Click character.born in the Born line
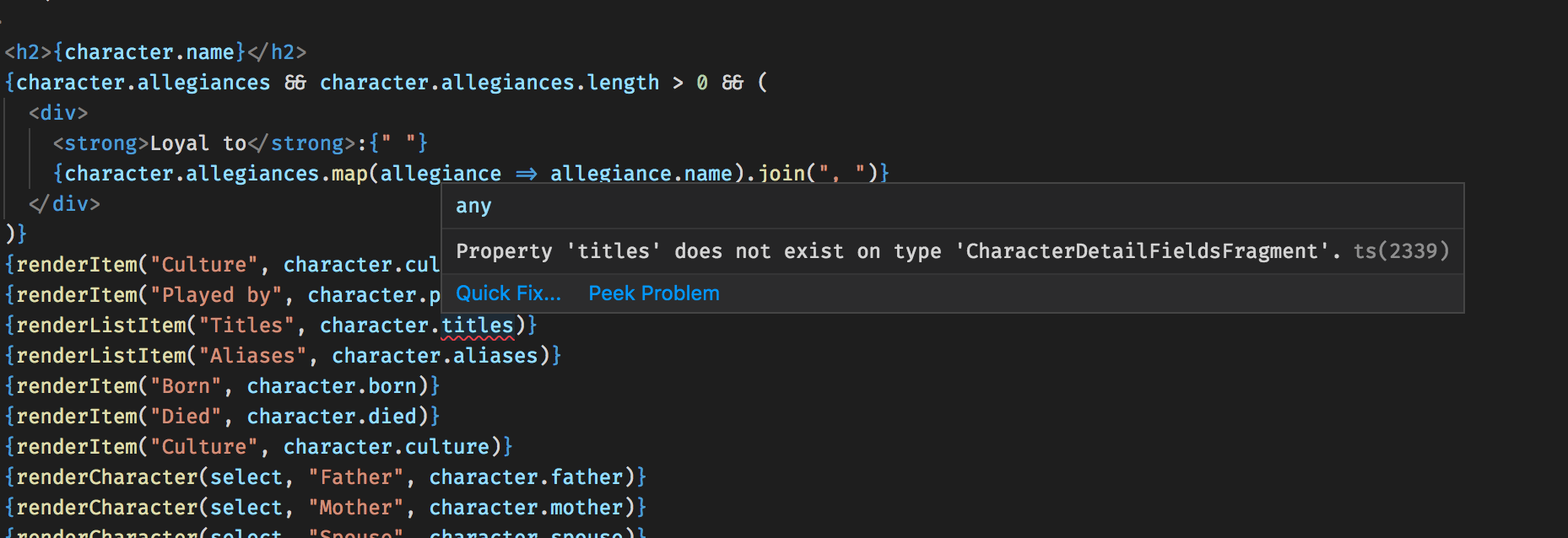This screenshot has height=538, width=1568. [x=332, y=386]
